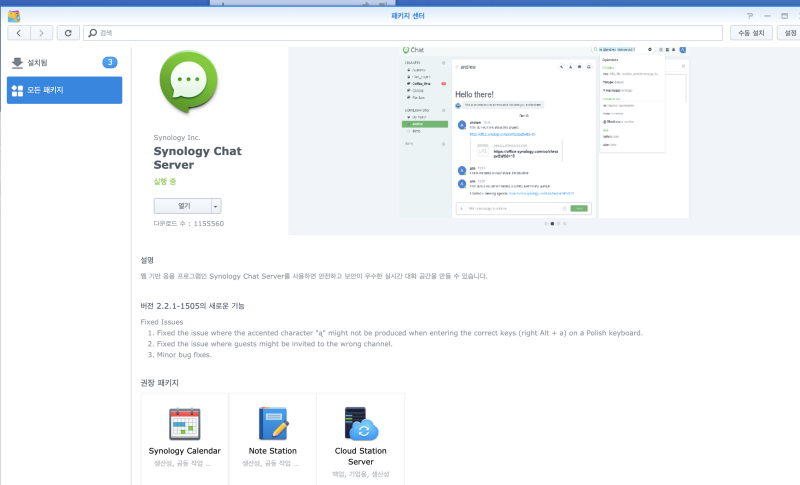Click the Package Center icon in title bar
The height and width of the screenshot is (485, 800).
(14, 16)
